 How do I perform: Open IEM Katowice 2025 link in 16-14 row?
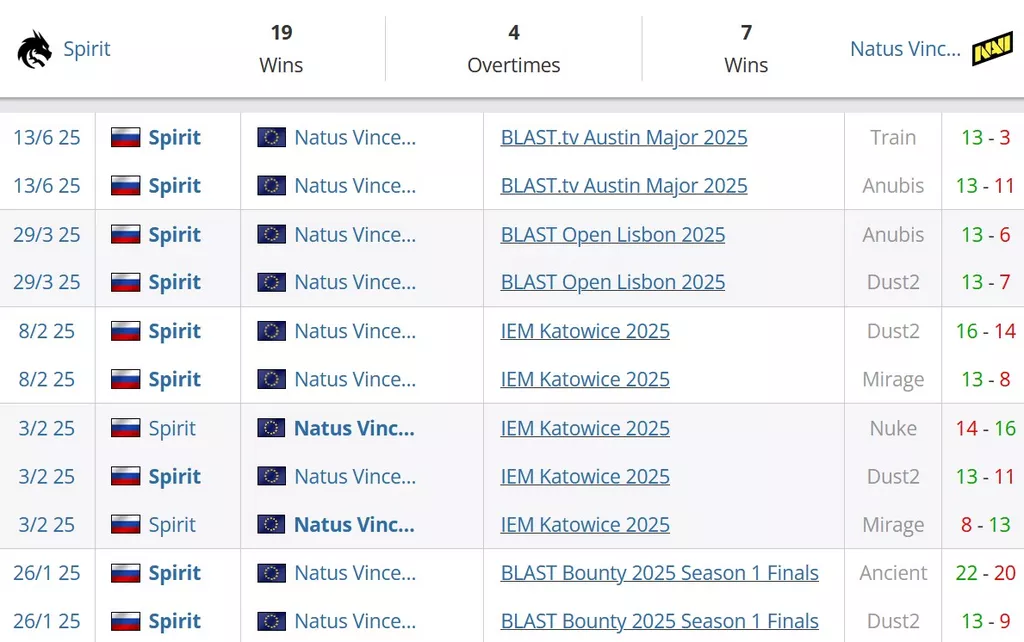click(585, 331)
